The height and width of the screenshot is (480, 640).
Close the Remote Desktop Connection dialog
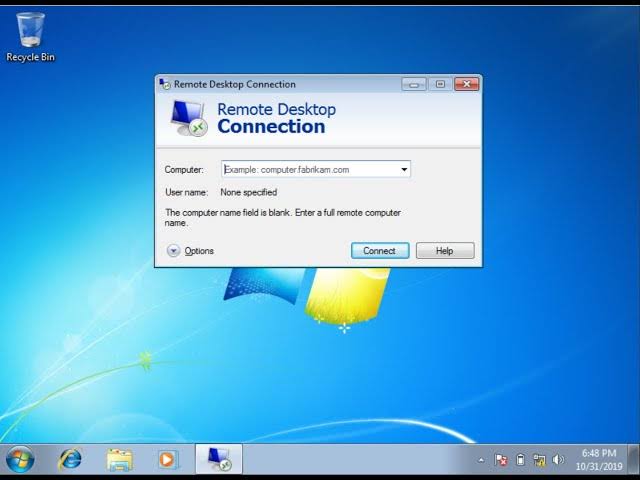(x=466, y=84)
